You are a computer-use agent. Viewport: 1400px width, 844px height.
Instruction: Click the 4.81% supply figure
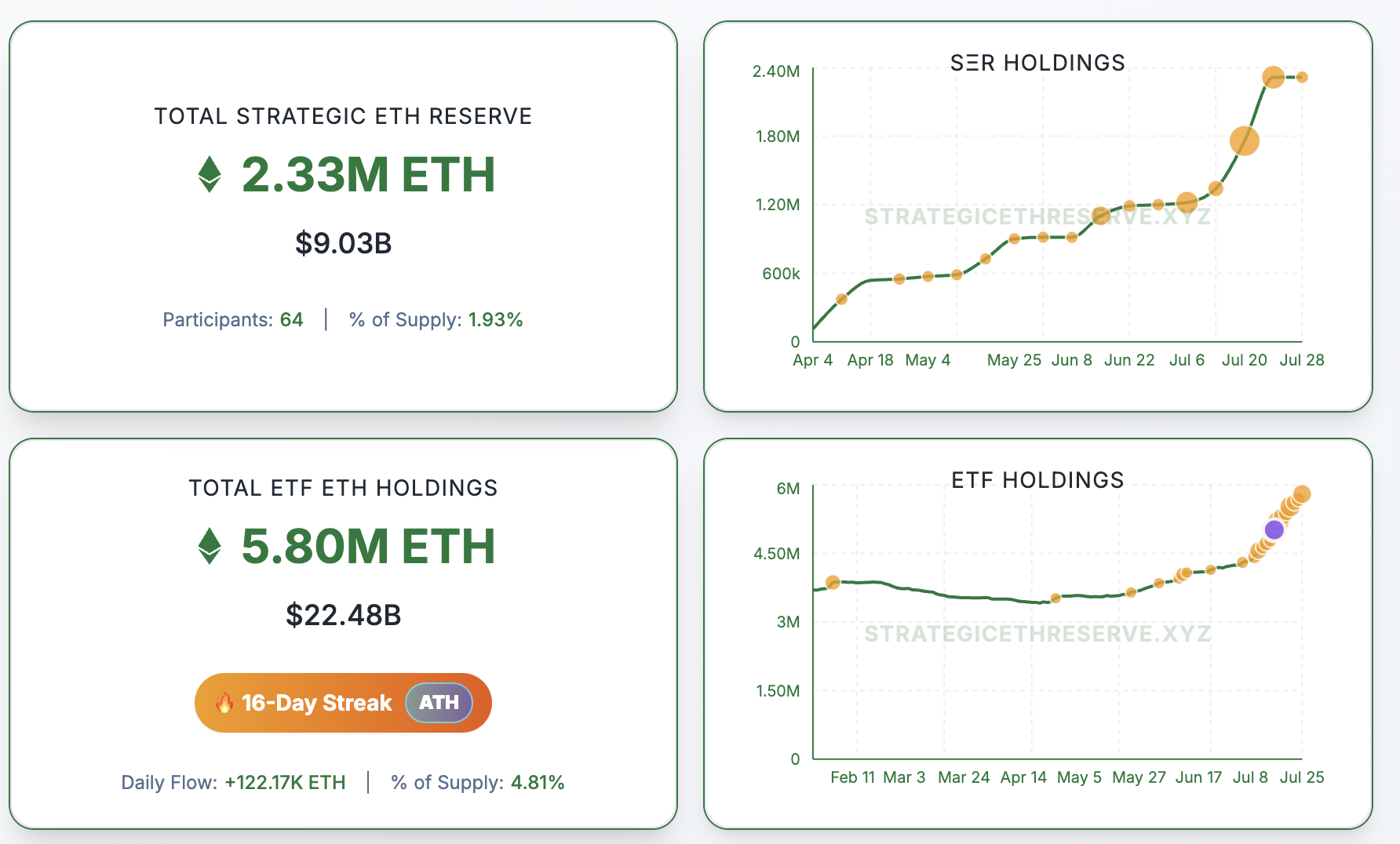tap(538, 783)
